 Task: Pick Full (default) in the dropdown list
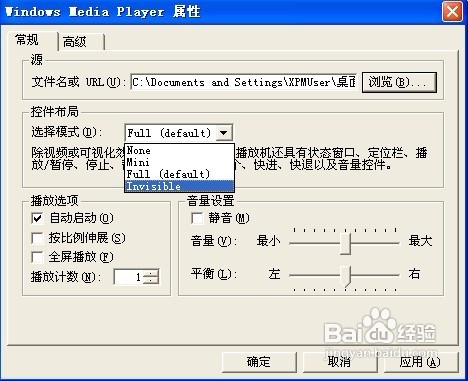tap(179, 174)
